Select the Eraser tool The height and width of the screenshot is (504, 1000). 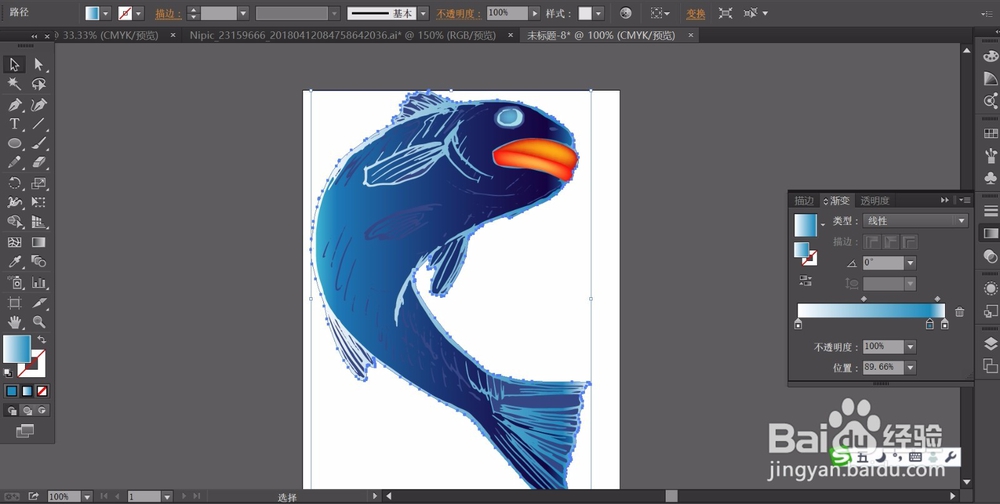click(x=39, y=163)
